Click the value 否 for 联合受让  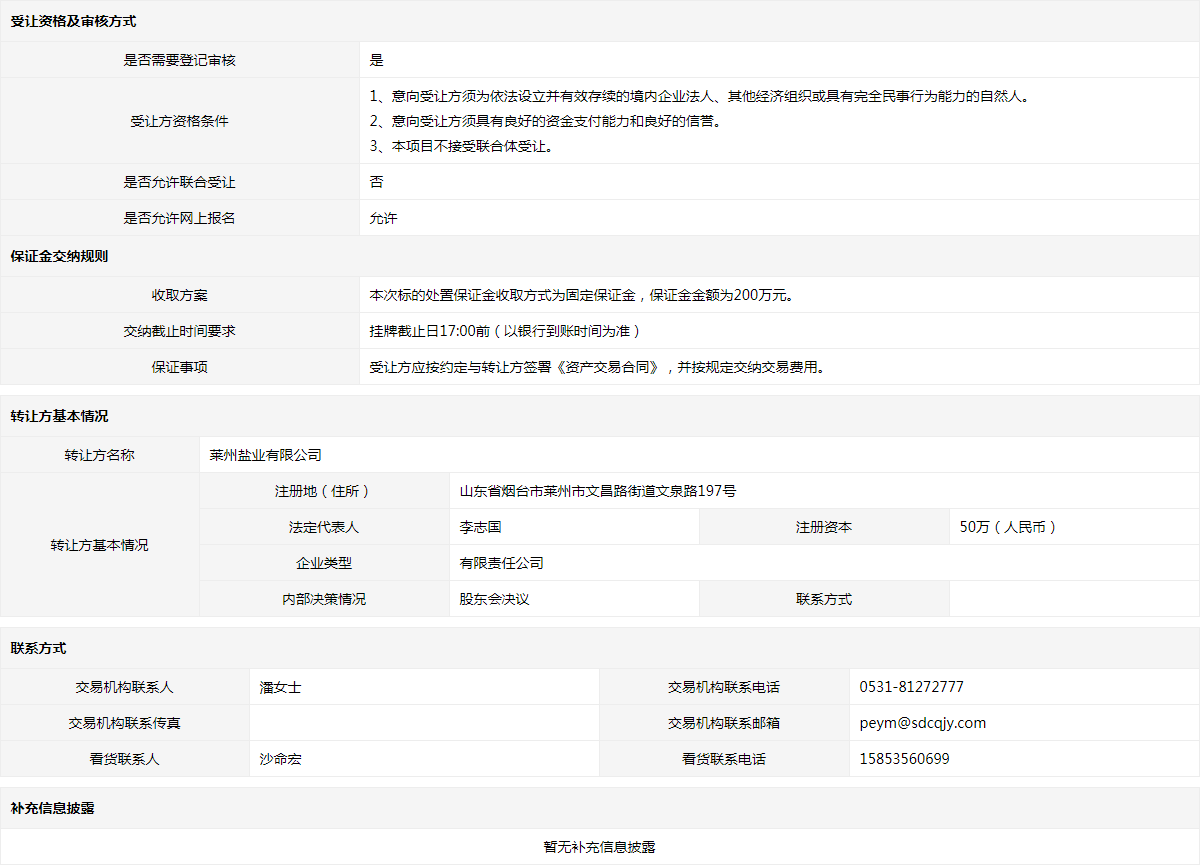point(376,182)
